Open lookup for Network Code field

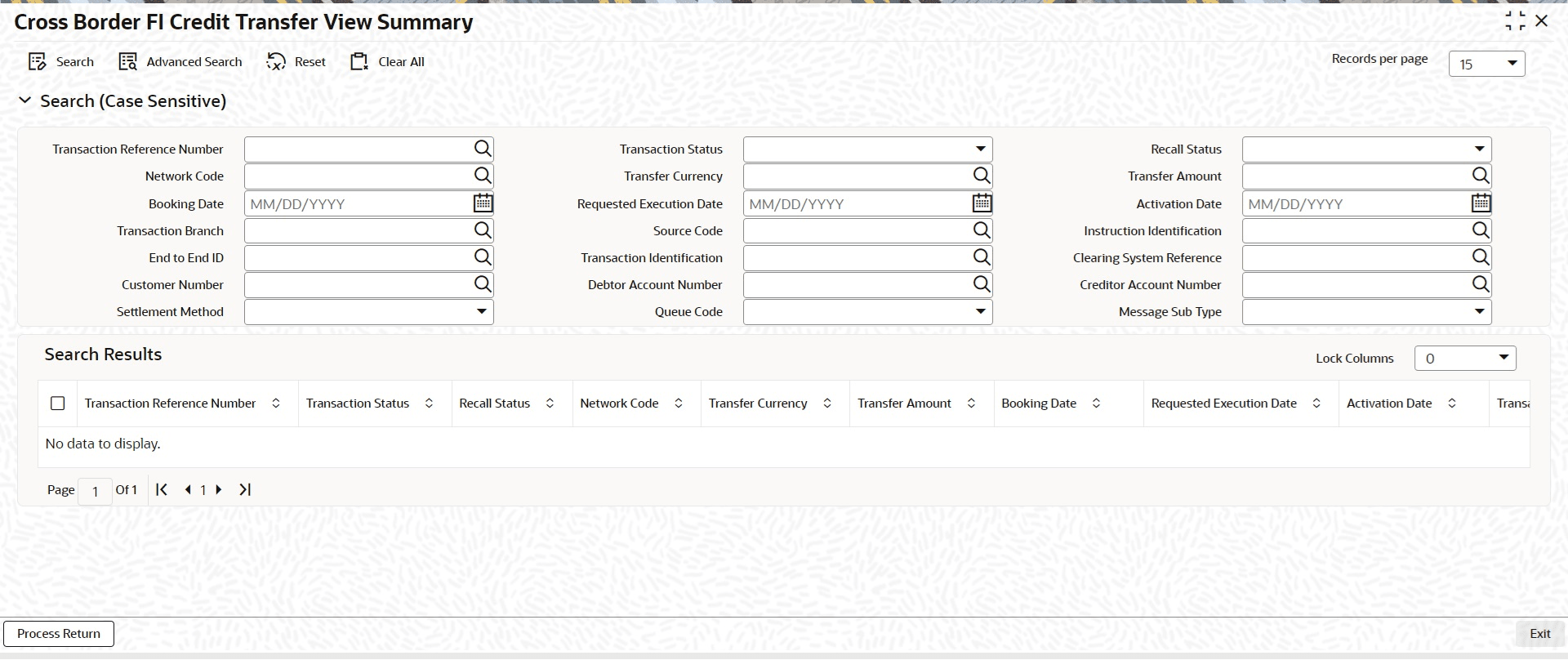point(483,176)
